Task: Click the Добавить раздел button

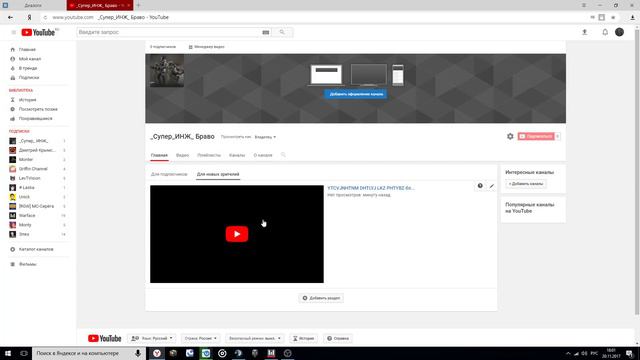Action: point(321,298)
